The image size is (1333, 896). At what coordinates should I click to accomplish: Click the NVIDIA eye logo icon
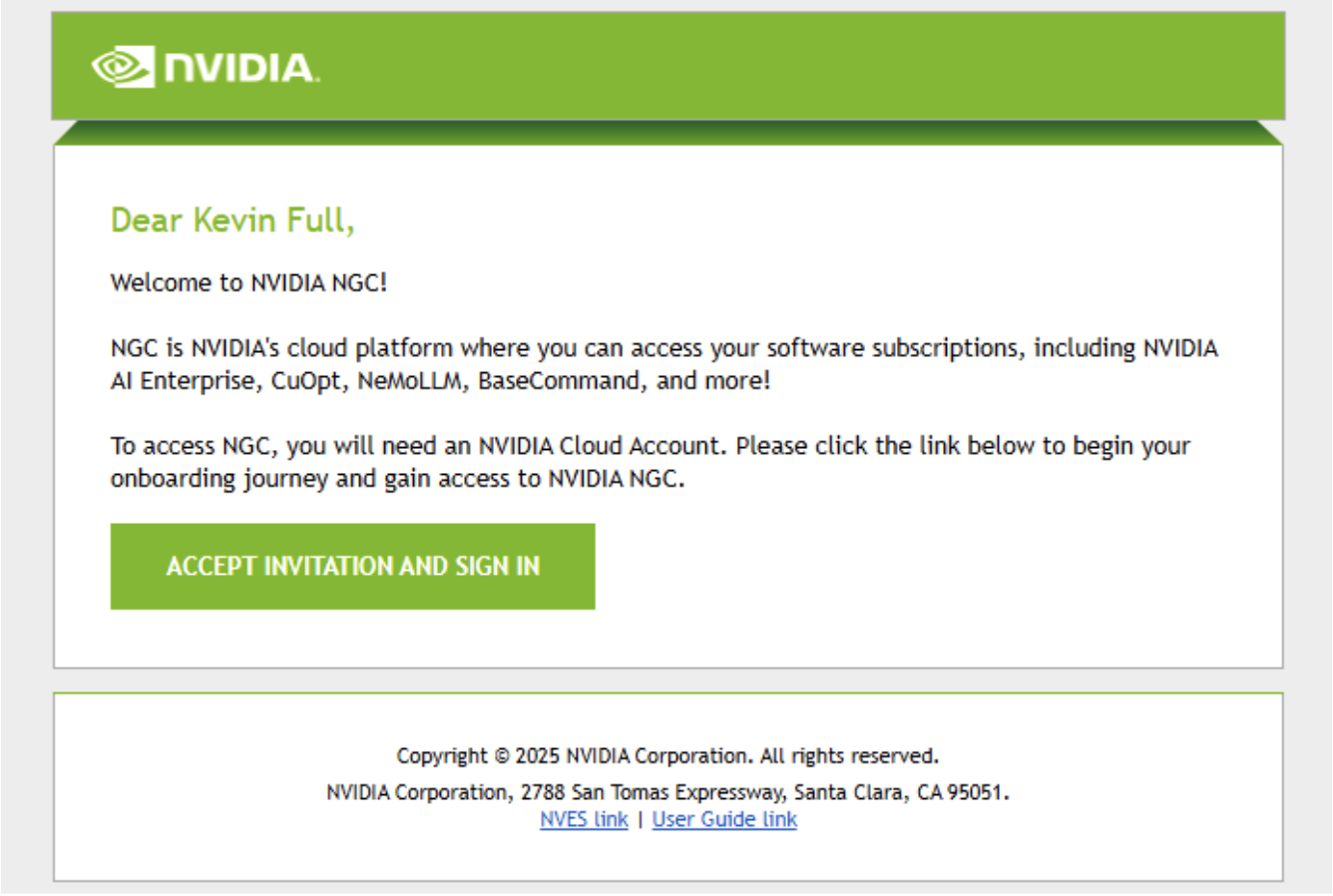point(123,67)
